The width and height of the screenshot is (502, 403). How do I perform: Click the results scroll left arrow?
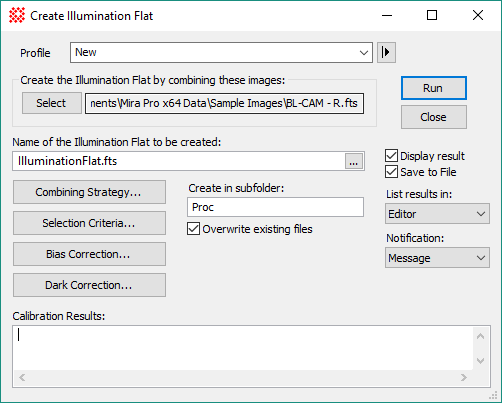[22, 378]
